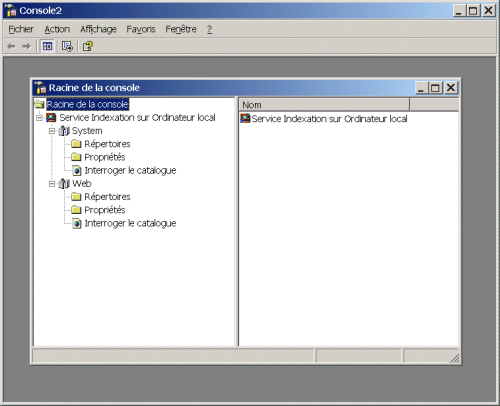Image resolution: width=500 pixels, height=406 pixels.
Task: Open the Affichage menu
Action: coord(98,29)
